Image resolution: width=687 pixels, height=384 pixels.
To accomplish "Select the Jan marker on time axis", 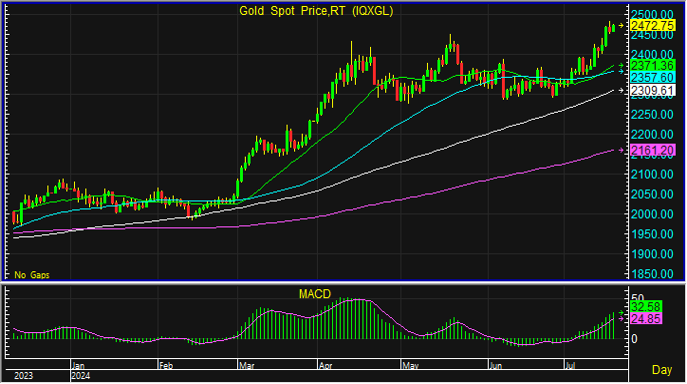I will point(78,366).
